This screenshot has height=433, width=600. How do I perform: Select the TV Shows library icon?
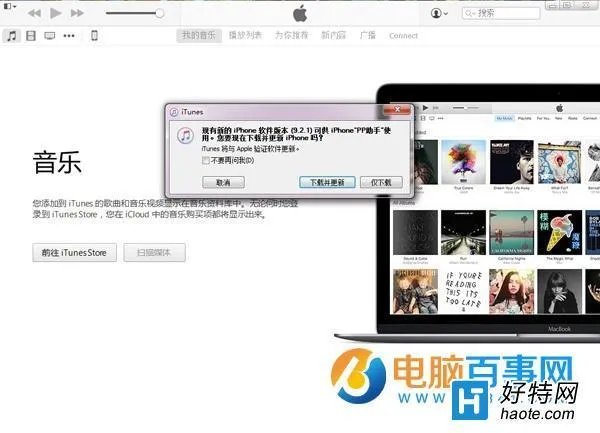(49, 36)
